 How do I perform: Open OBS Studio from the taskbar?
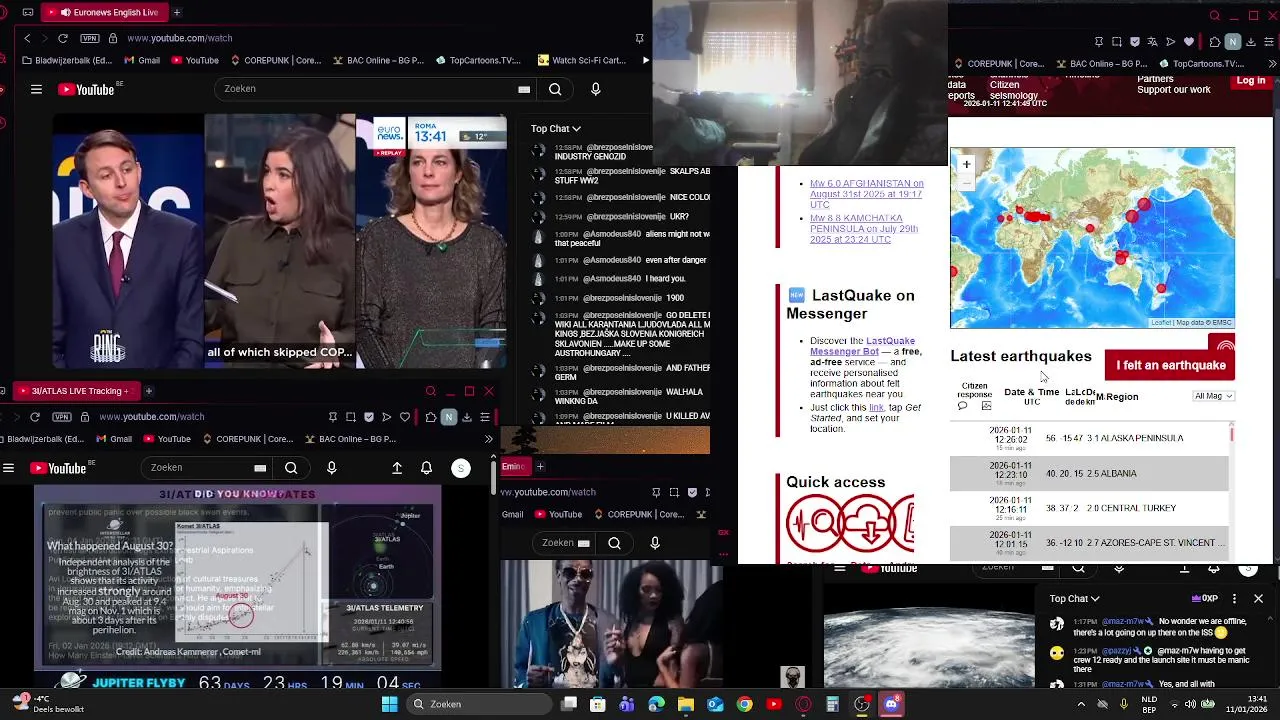pos(862,704)
